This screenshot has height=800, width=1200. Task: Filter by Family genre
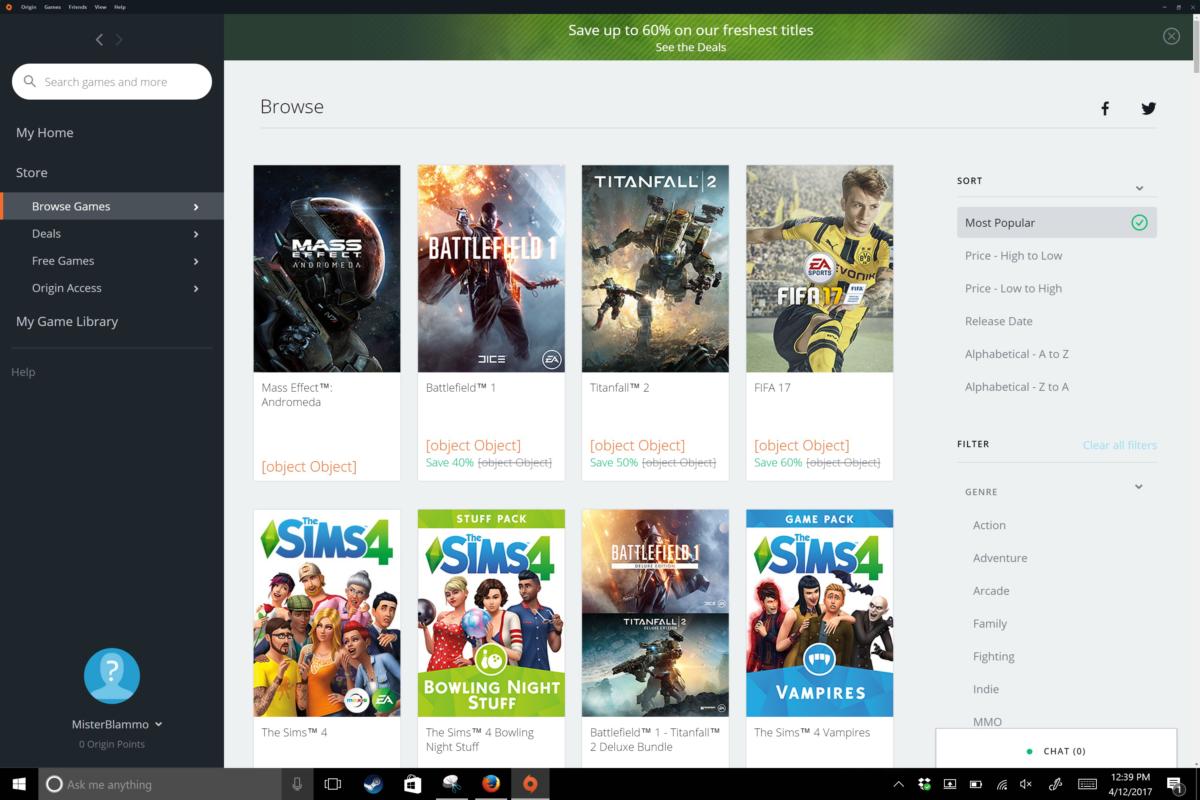pos(990,624)
